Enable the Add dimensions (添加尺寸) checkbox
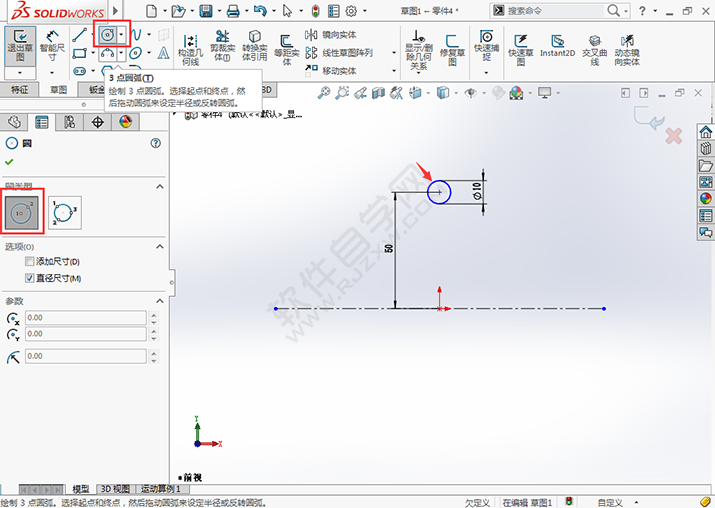Image resolution: width=715 pixels, height=508 pixels. [x=29, y=261]
